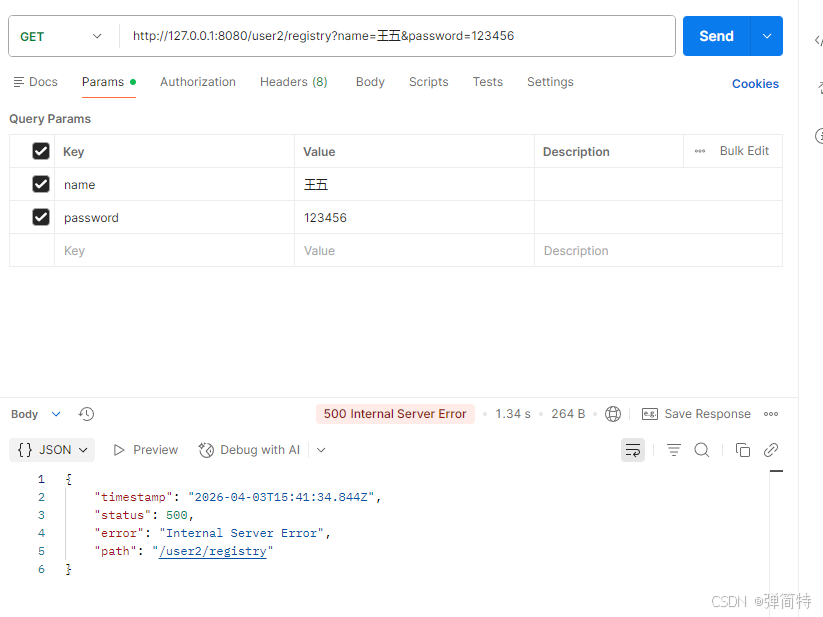Image resolution: width=823 pixels, height=617 pixels.
Task: Click the Preview play triangle icon
Action: 119,450
